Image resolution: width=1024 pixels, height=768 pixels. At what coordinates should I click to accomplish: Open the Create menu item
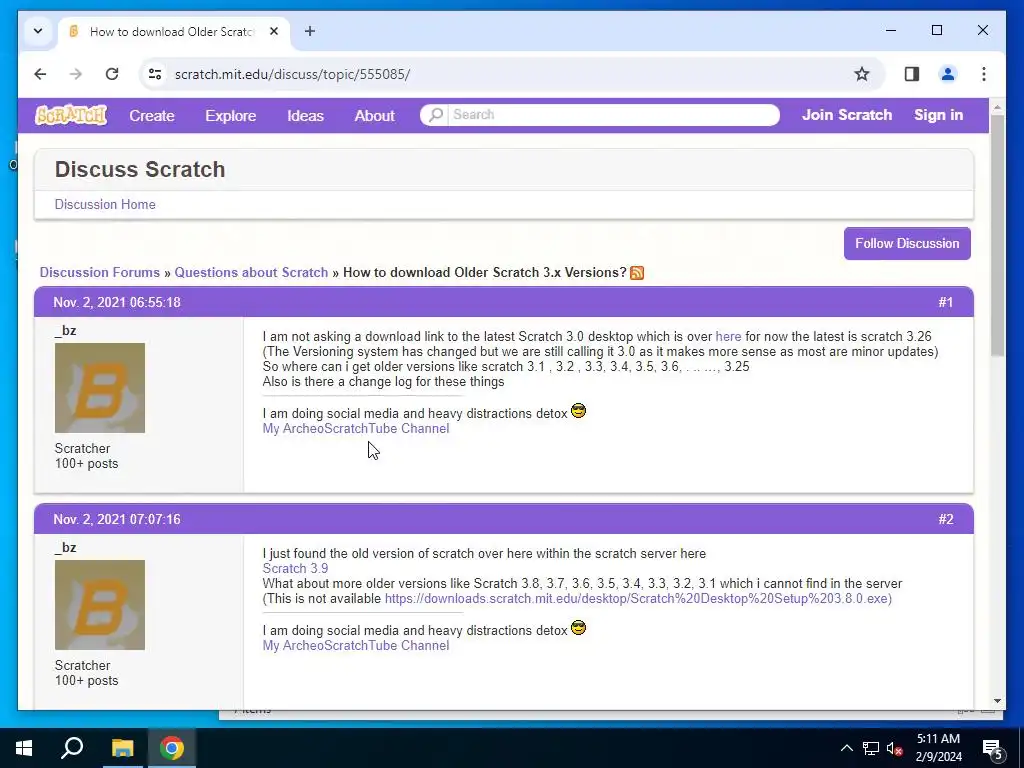tap(152, 116)
